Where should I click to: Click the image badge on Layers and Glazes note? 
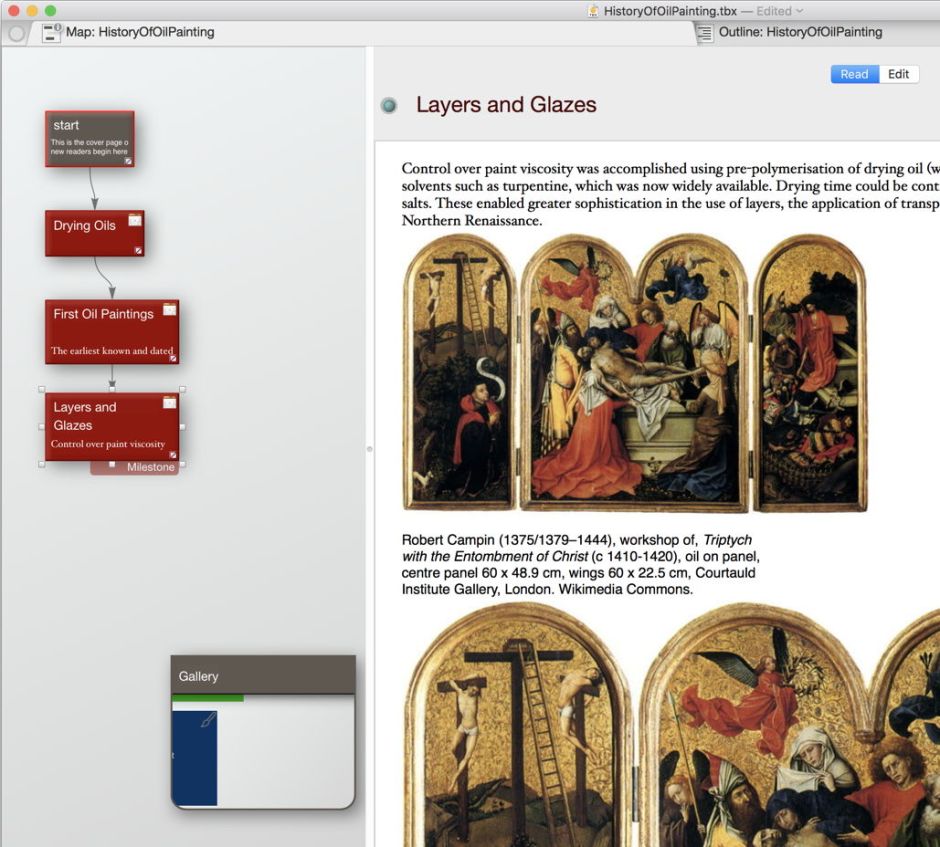169,402
